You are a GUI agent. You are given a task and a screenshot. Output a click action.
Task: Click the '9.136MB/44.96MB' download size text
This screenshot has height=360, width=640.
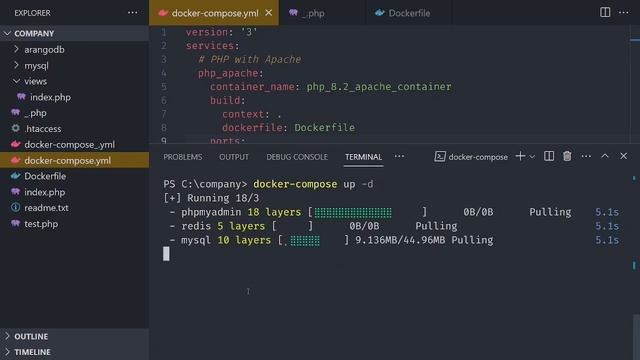400,240
